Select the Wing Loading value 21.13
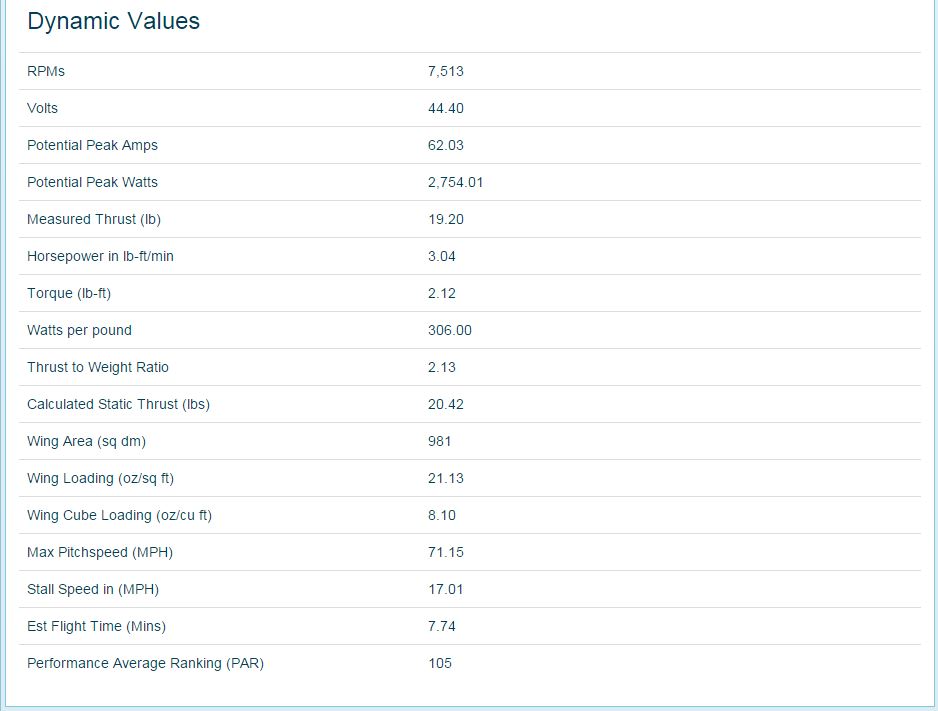 pyautogui.click(x=446, y=478)
